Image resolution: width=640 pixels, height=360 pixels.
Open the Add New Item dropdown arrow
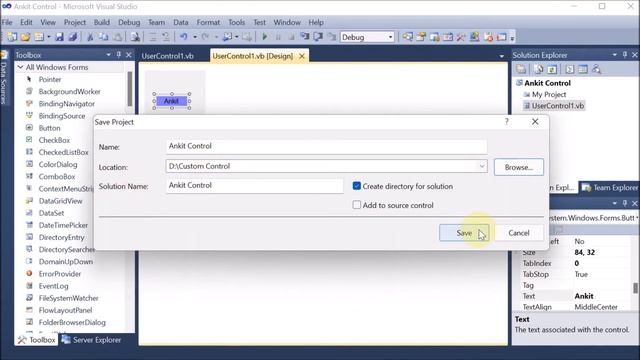49,37
